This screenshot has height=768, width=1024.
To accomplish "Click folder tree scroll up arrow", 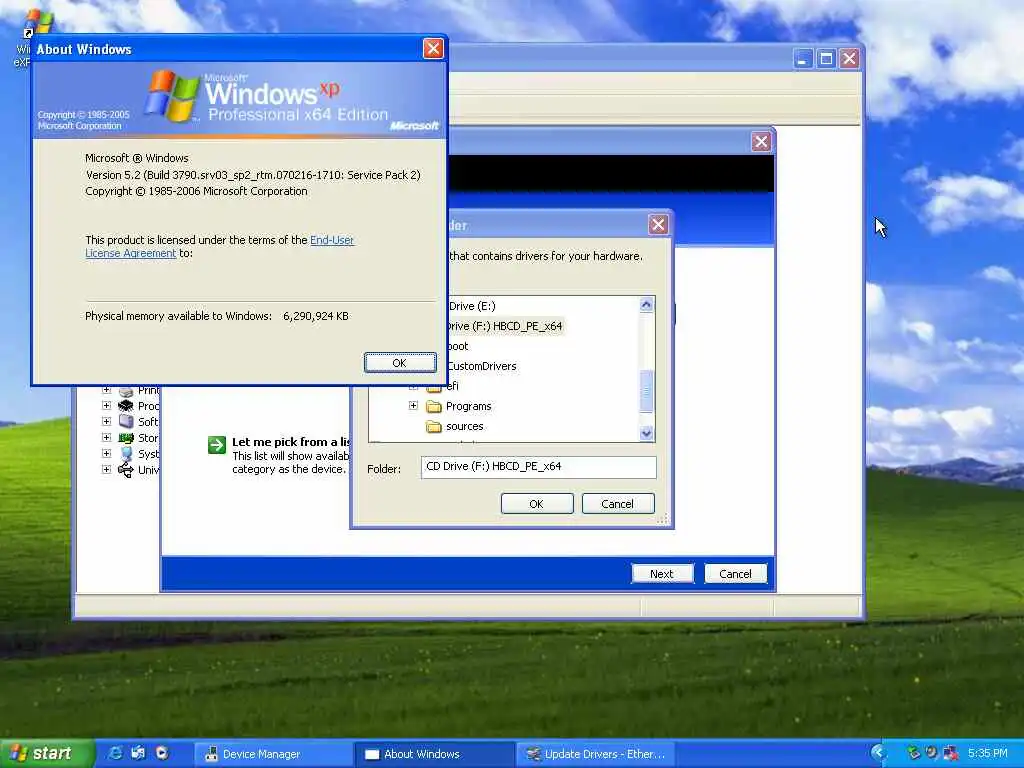I will click(647, 304).
